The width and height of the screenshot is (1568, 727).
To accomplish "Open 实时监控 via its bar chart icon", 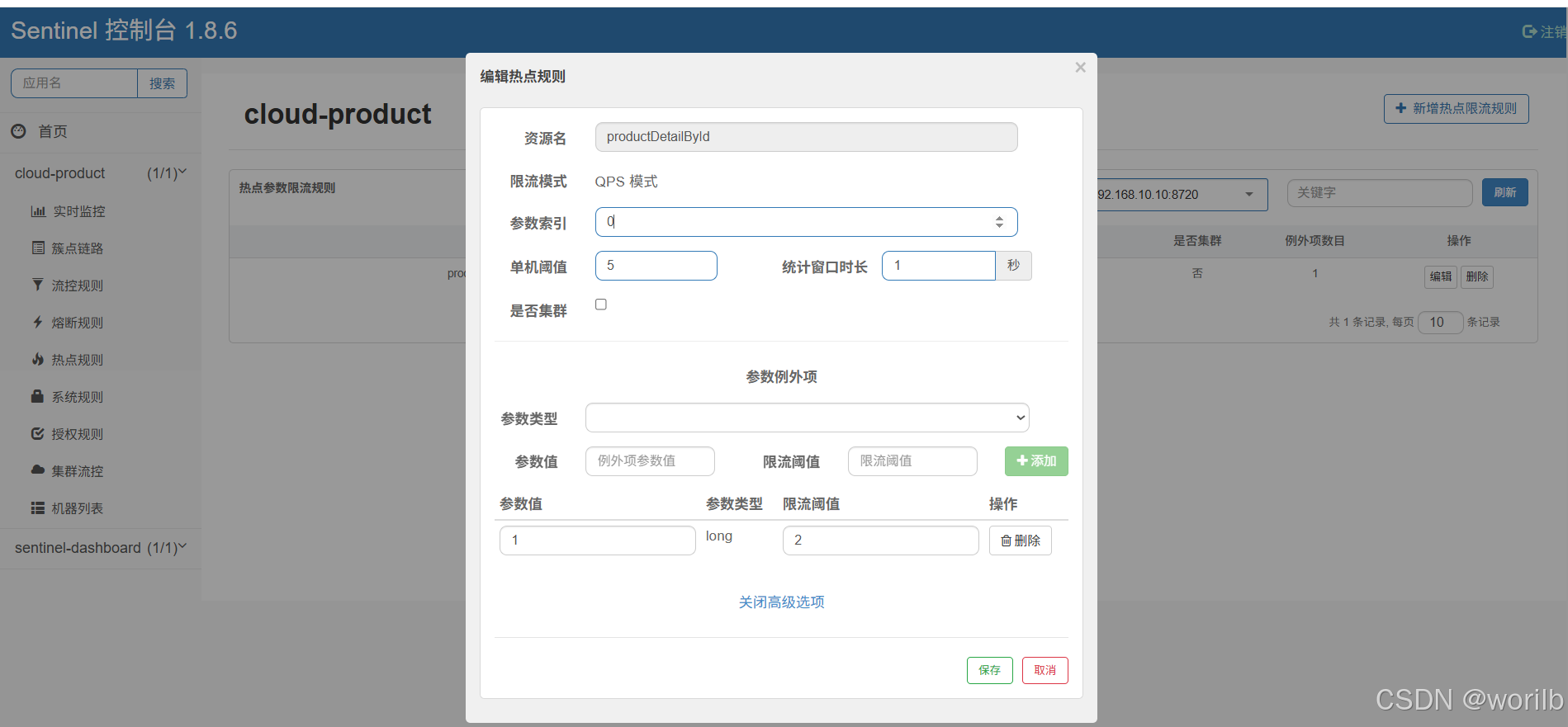I will [x=38, y=211].
